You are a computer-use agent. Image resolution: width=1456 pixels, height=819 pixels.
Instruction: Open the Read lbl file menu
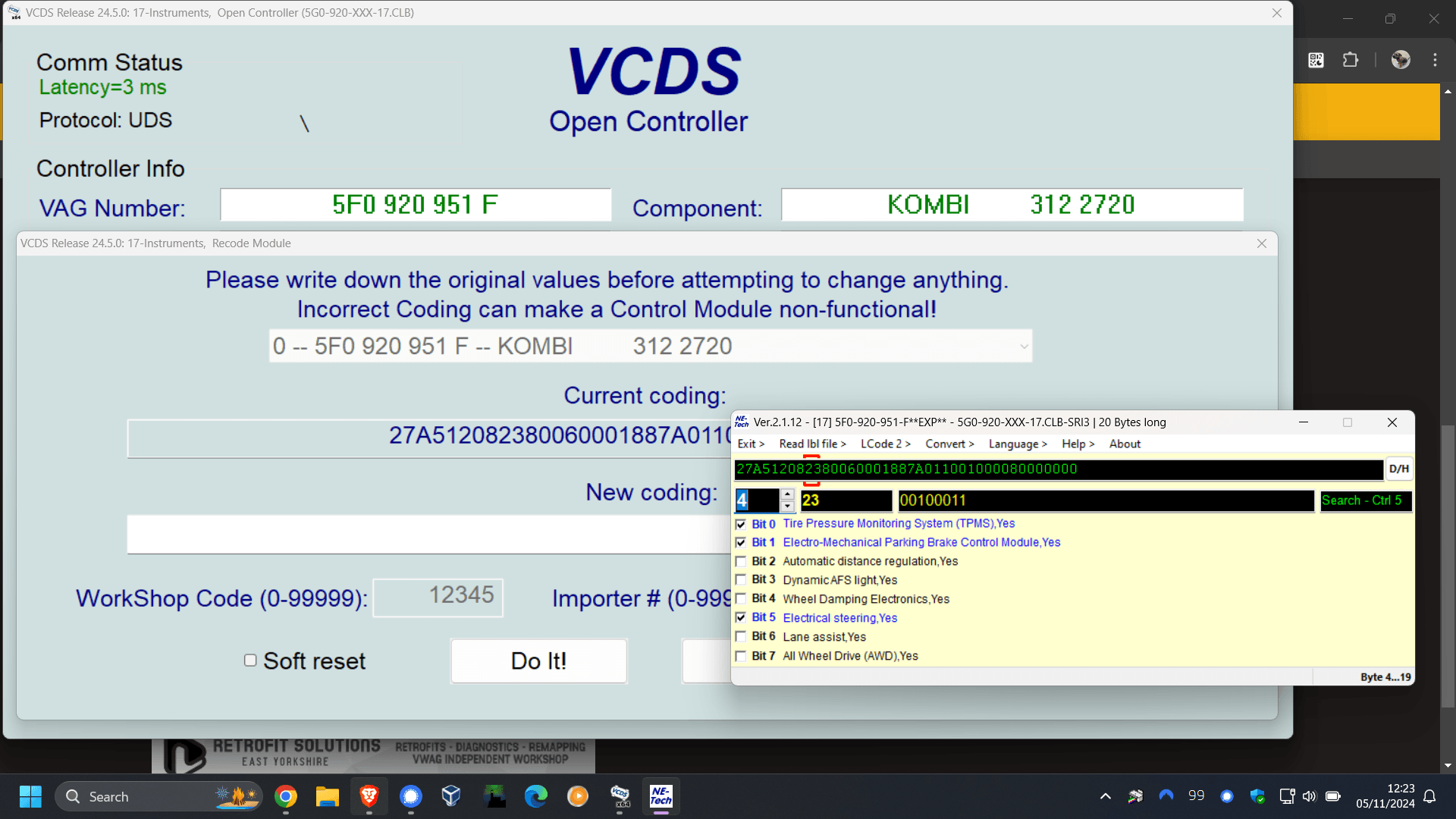[812, 444]
